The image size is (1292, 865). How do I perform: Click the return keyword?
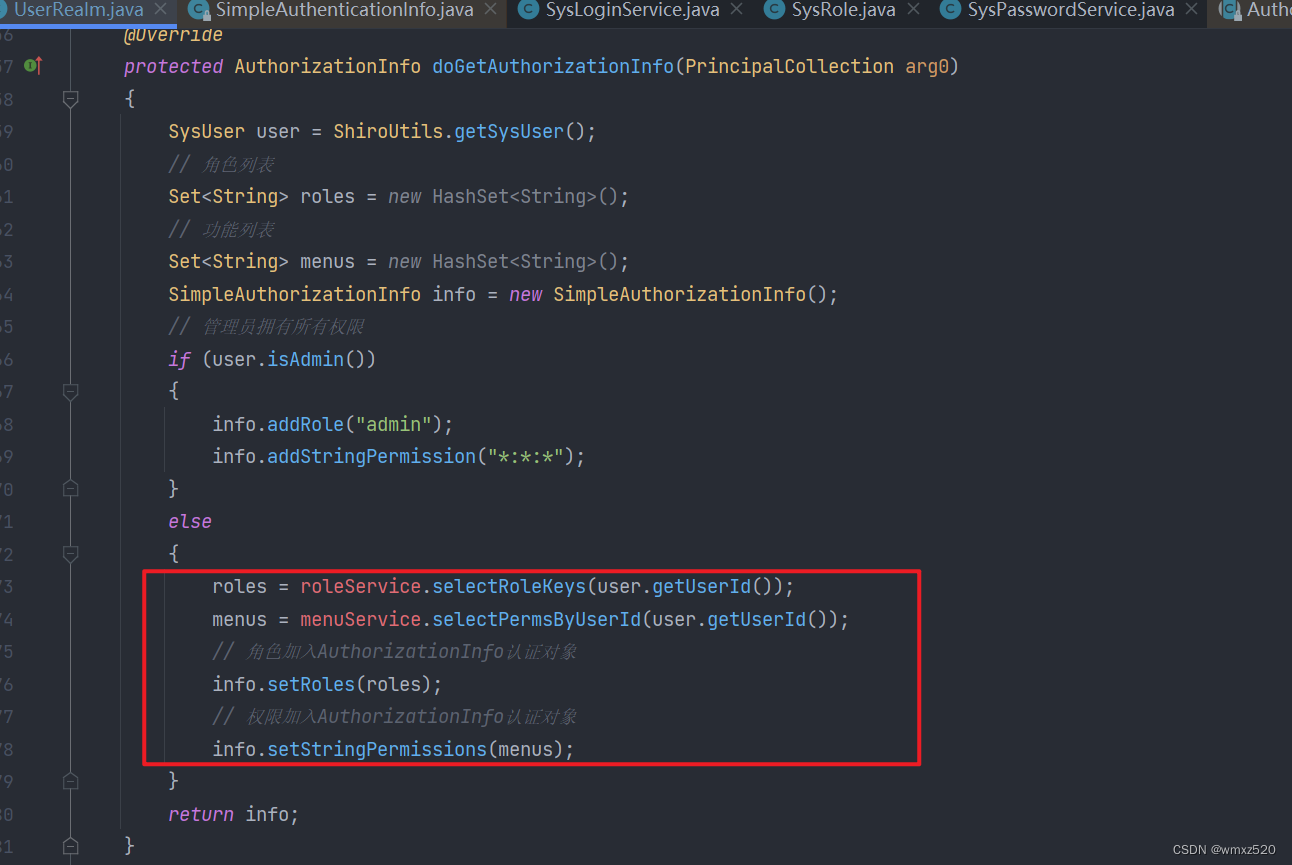(x=201, y=814)
